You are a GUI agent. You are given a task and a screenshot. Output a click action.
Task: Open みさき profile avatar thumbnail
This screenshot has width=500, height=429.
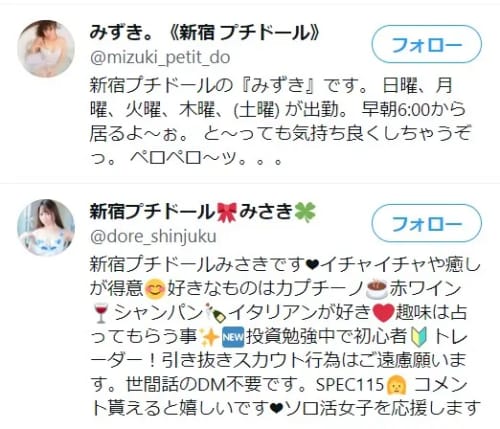(46, 228)
